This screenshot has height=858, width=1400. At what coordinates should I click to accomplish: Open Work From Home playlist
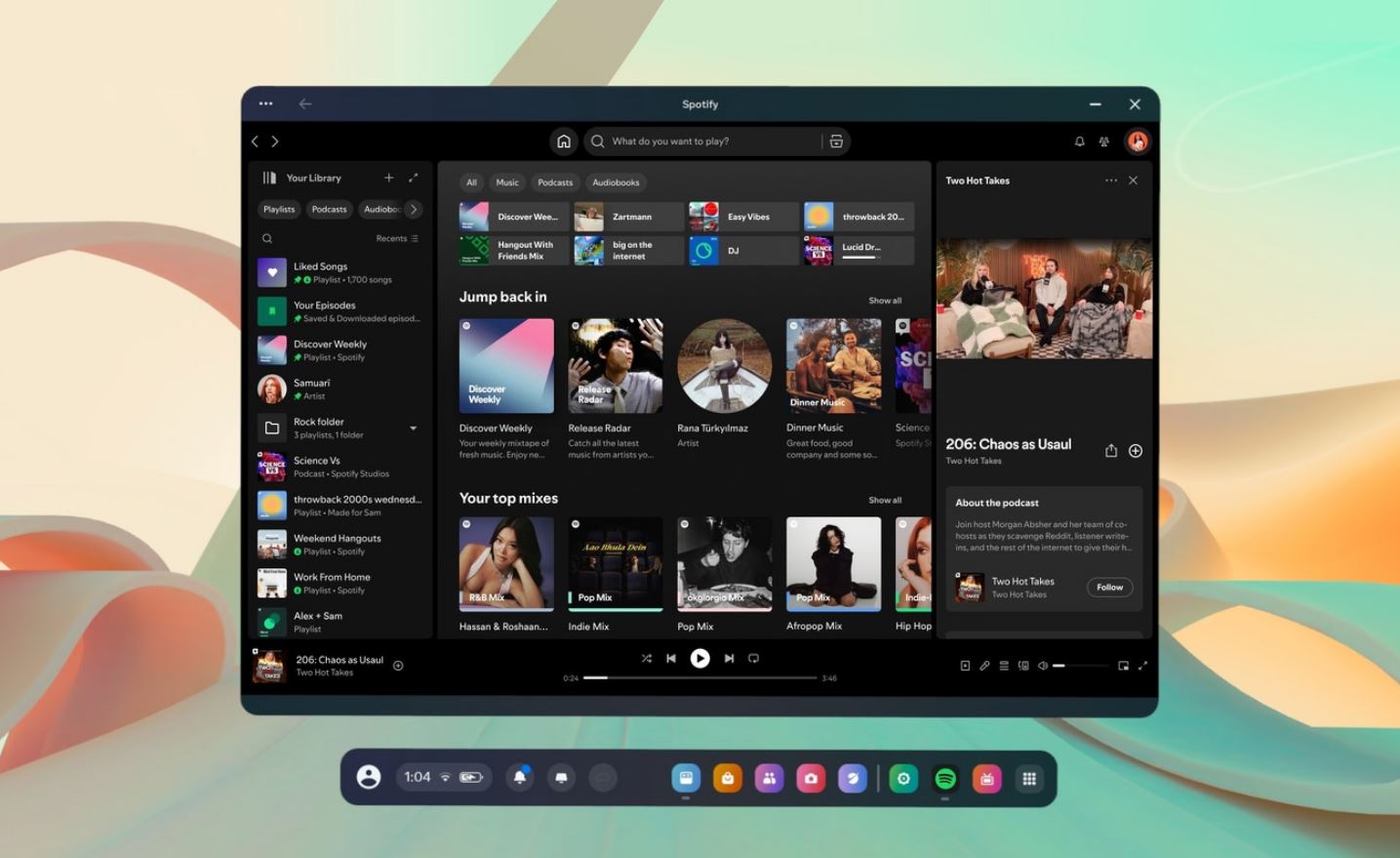click(340, 584)
